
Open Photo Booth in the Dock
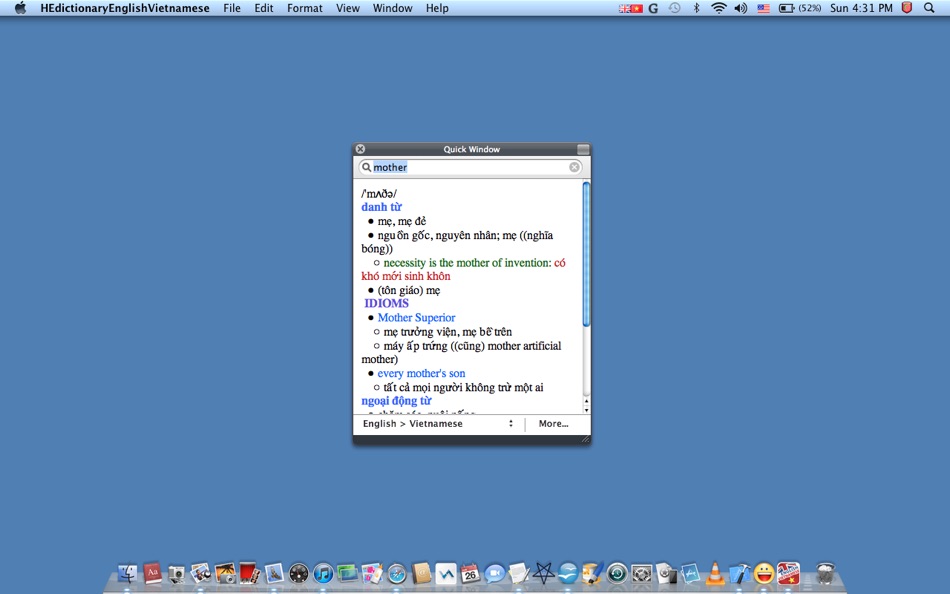point(250,573)
